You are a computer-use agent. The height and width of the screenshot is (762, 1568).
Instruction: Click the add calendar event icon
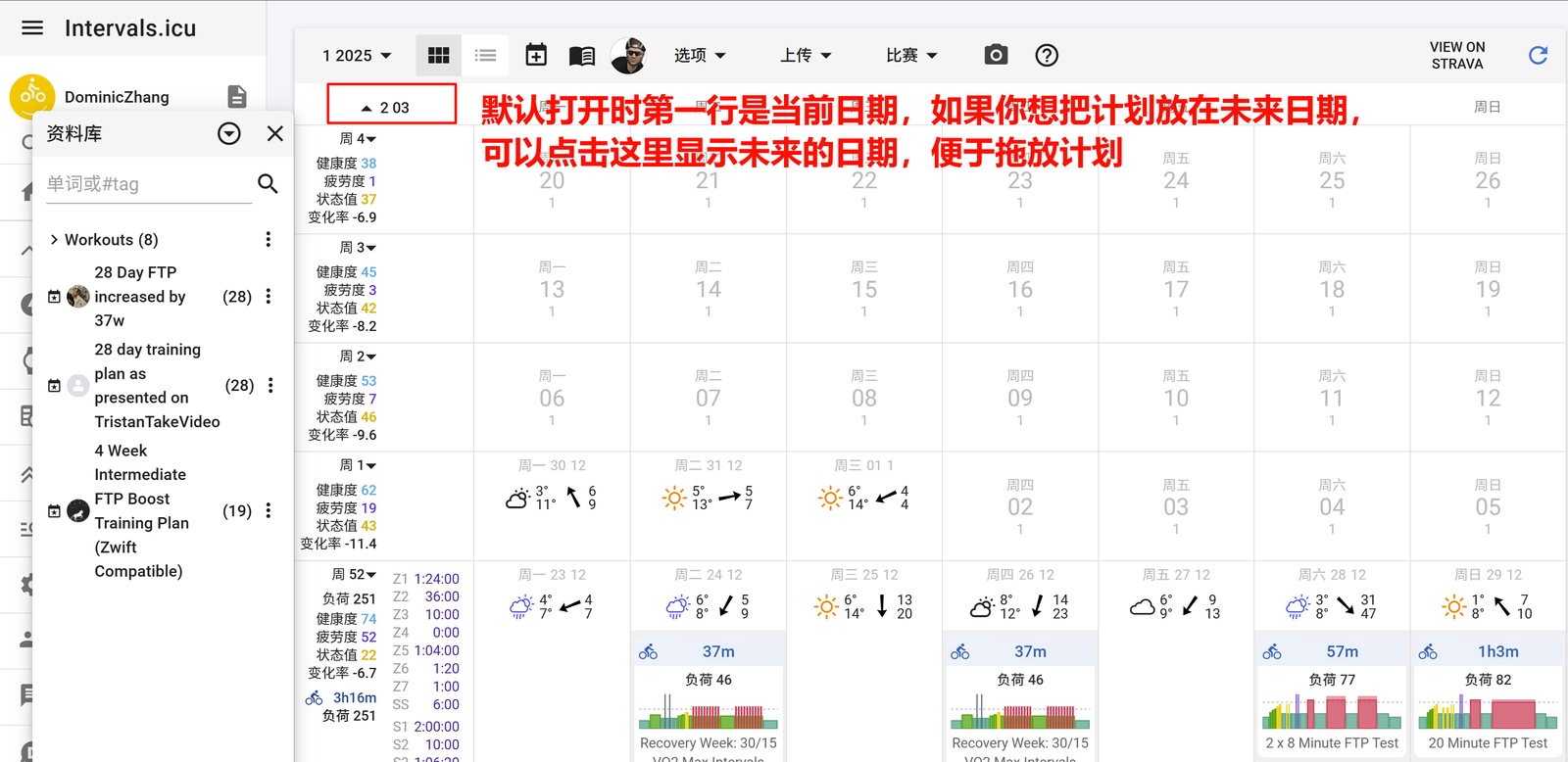(x=536, y=56)
